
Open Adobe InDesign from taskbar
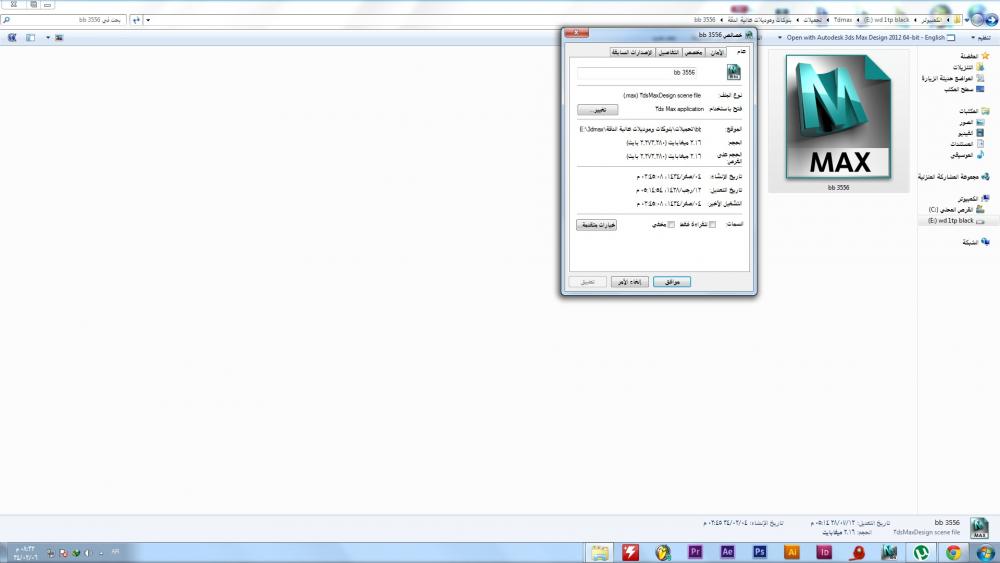[824, 552]
